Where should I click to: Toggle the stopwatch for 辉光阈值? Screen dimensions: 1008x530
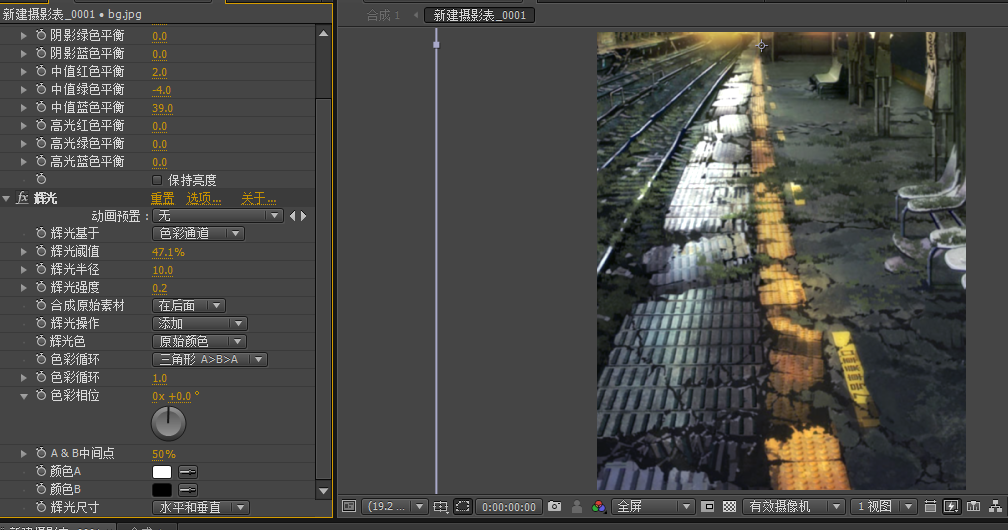click(x=41, y=252)
